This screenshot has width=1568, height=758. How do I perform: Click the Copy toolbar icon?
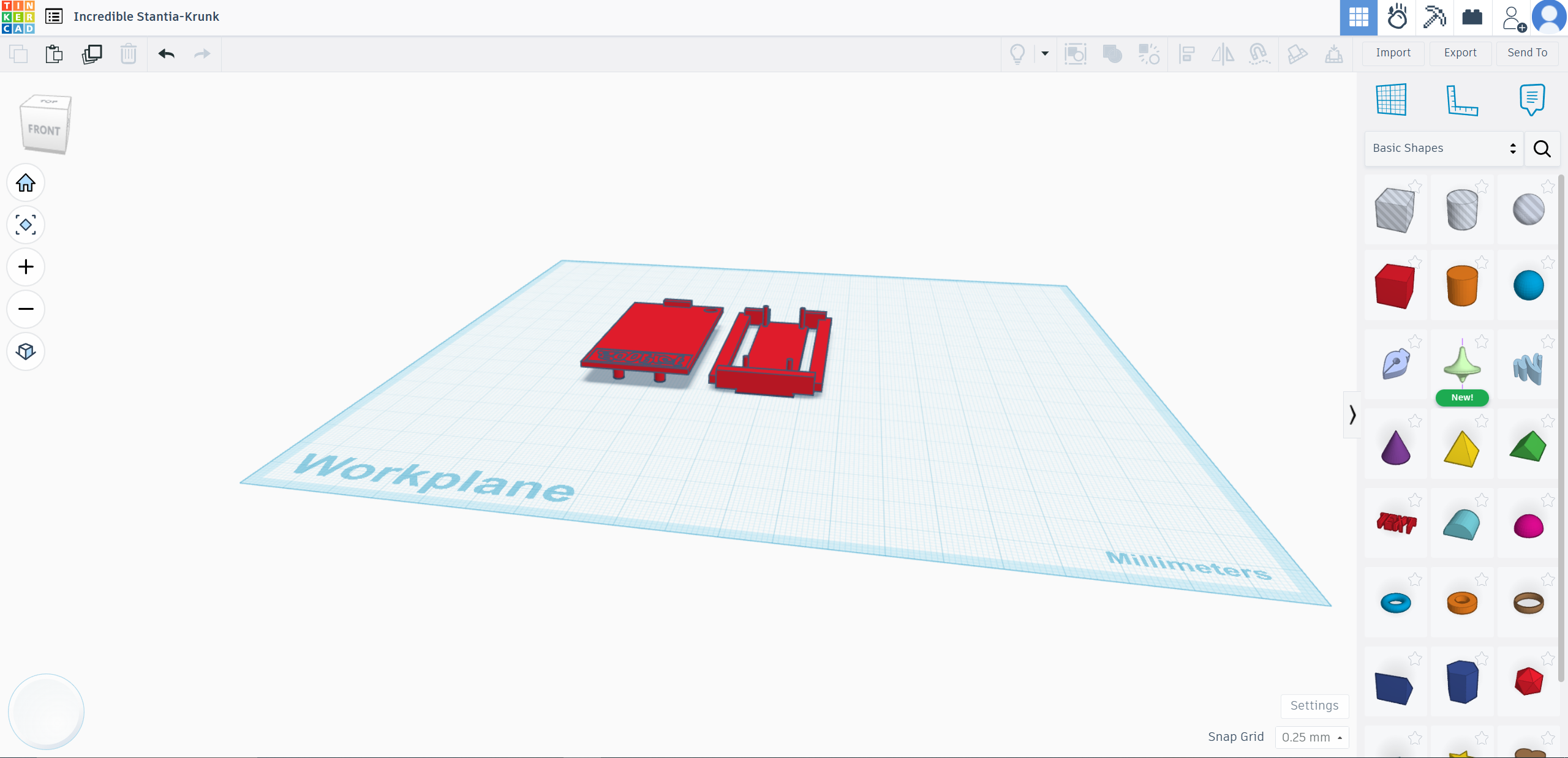(18, 54)
